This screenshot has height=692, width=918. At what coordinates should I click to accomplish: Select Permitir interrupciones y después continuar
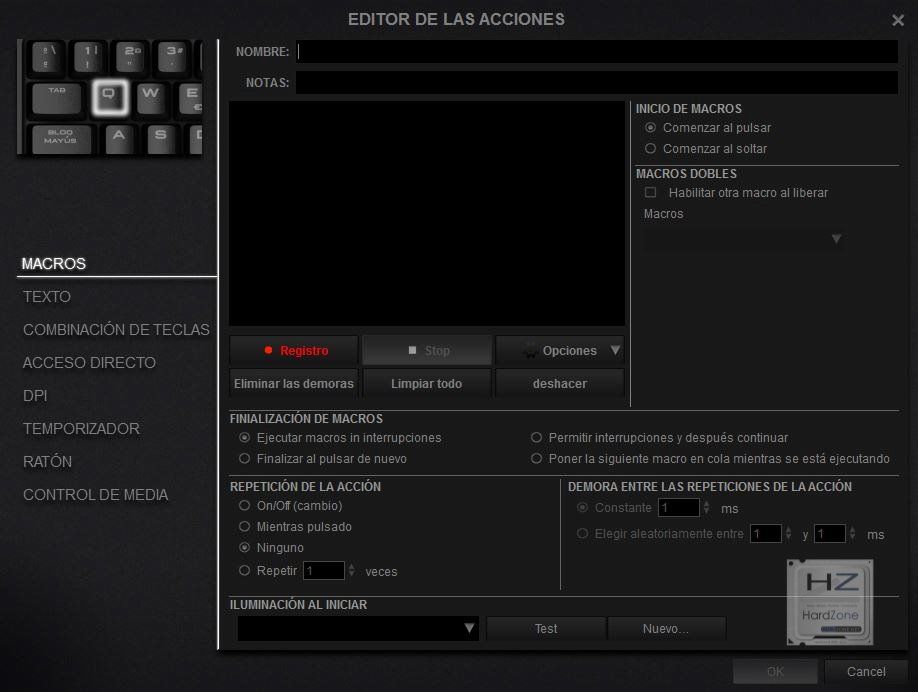tap(536, 438)
